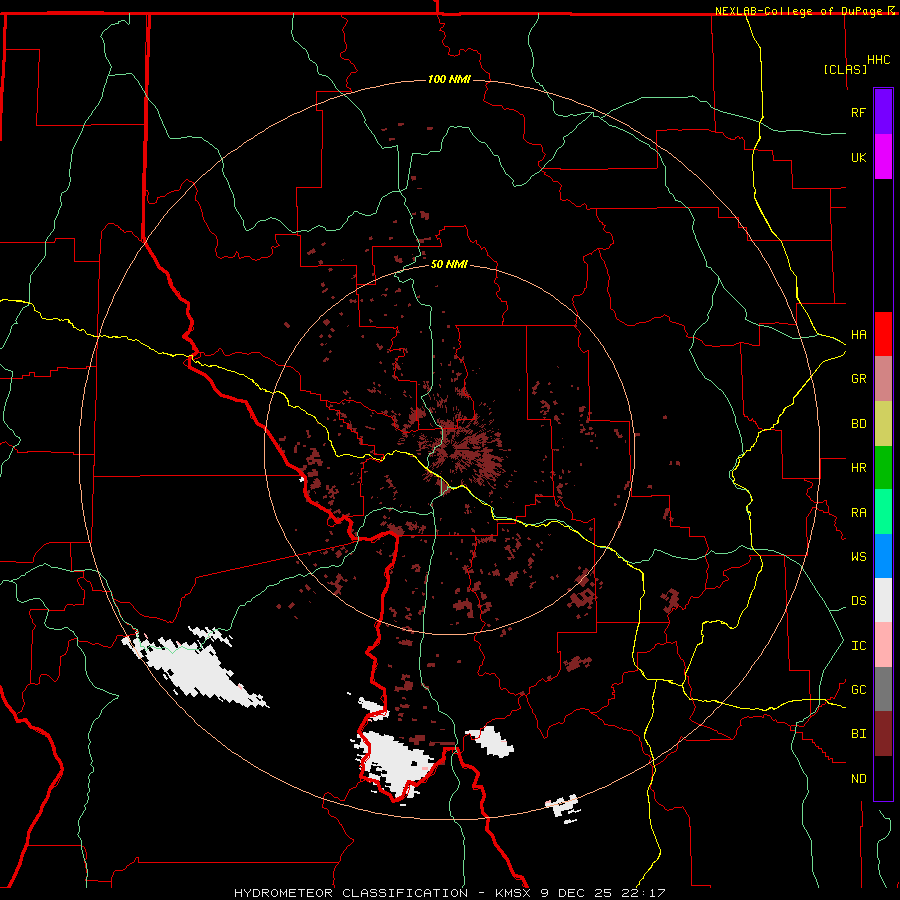The image size is (900, 900).
Task: Click the ND legend label
Action: (x=859, y=779)
